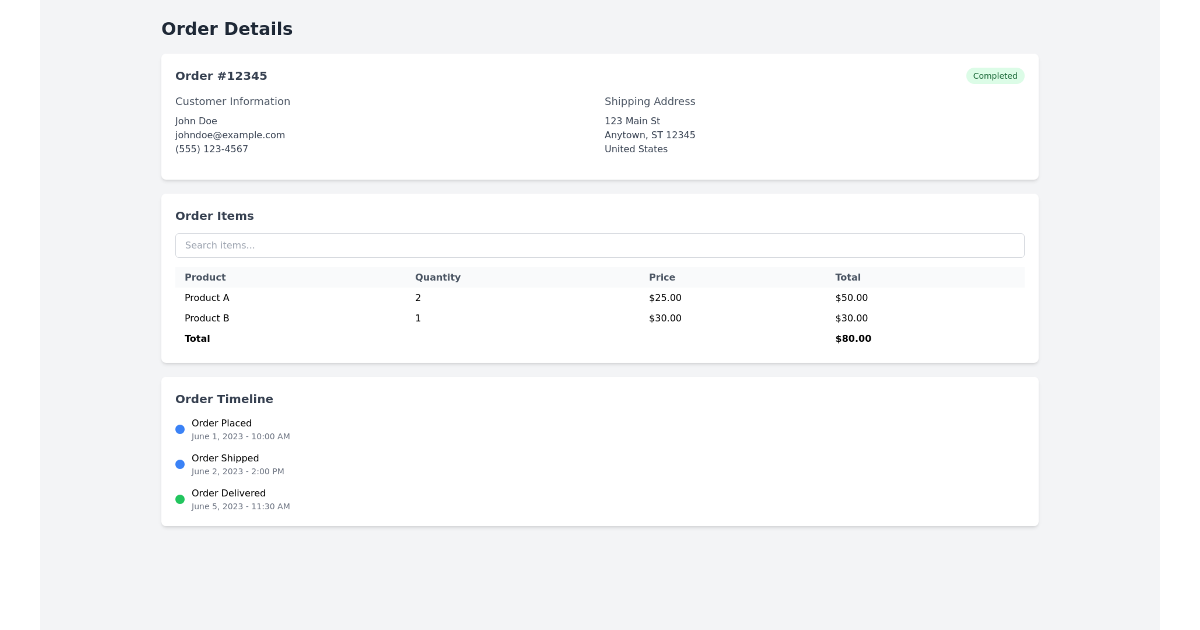Select the Customer Information section label
This screenshot has width=1200, height=630.
coord(233,101)
